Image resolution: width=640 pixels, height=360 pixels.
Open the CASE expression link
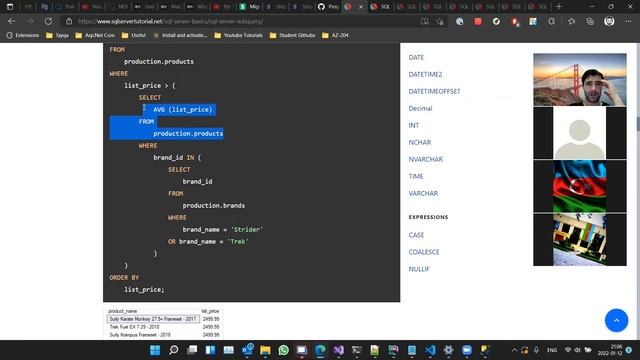416,235
